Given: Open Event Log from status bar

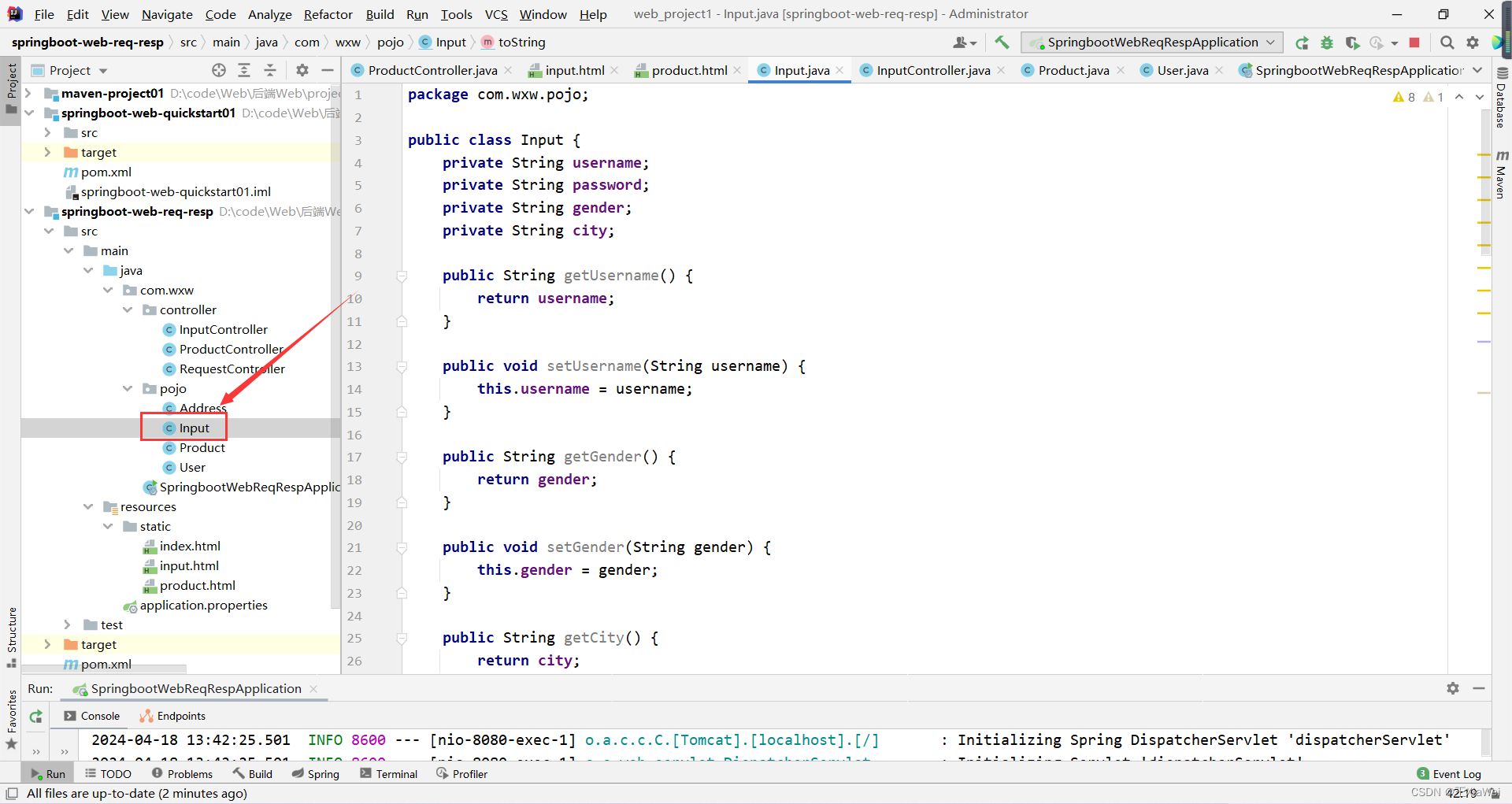Looking at the screenshot, I should (1449, 774).
